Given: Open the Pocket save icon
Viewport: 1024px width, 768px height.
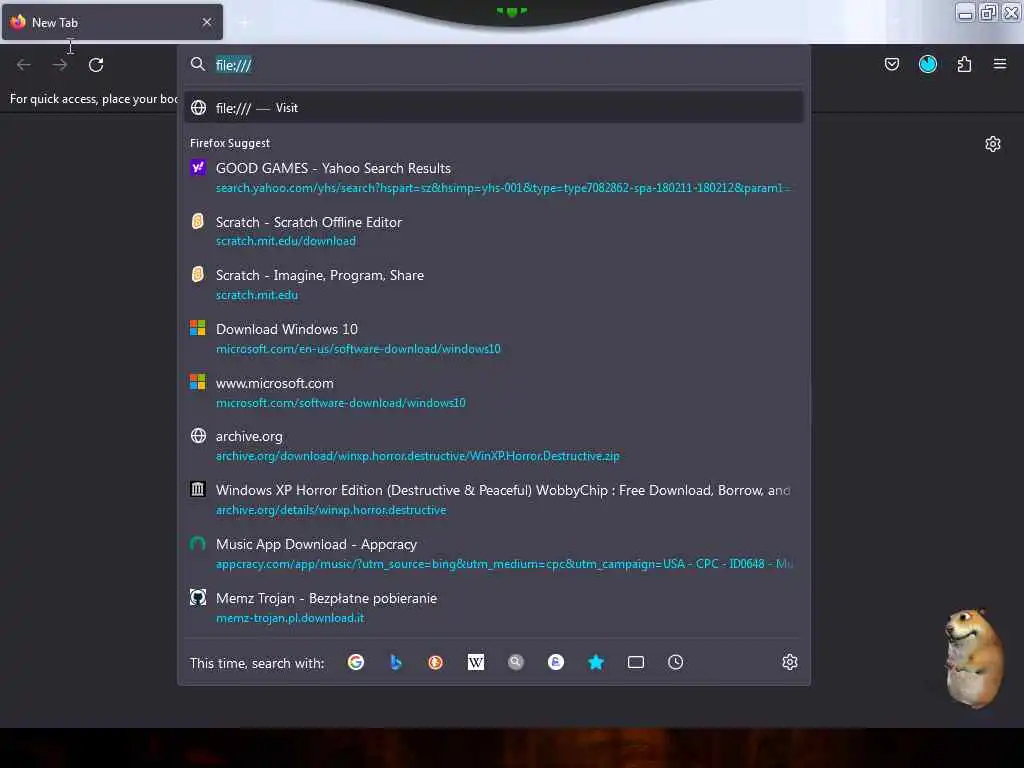Looking at the screenshot, I should pos(891,64).
